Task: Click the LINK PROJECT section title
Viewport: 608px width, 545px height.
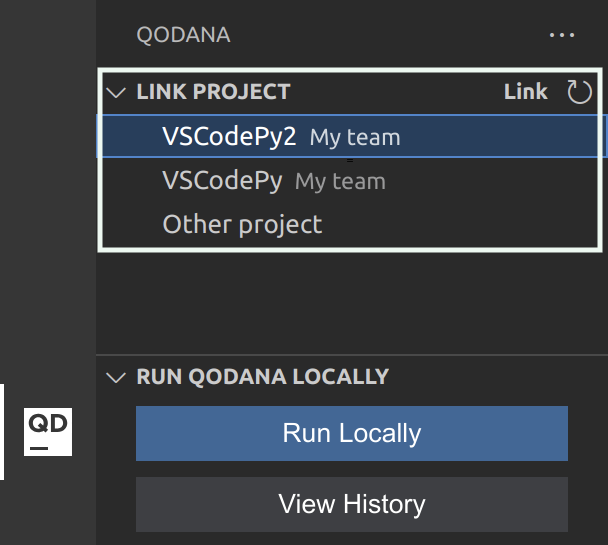Action: [213, 92]
